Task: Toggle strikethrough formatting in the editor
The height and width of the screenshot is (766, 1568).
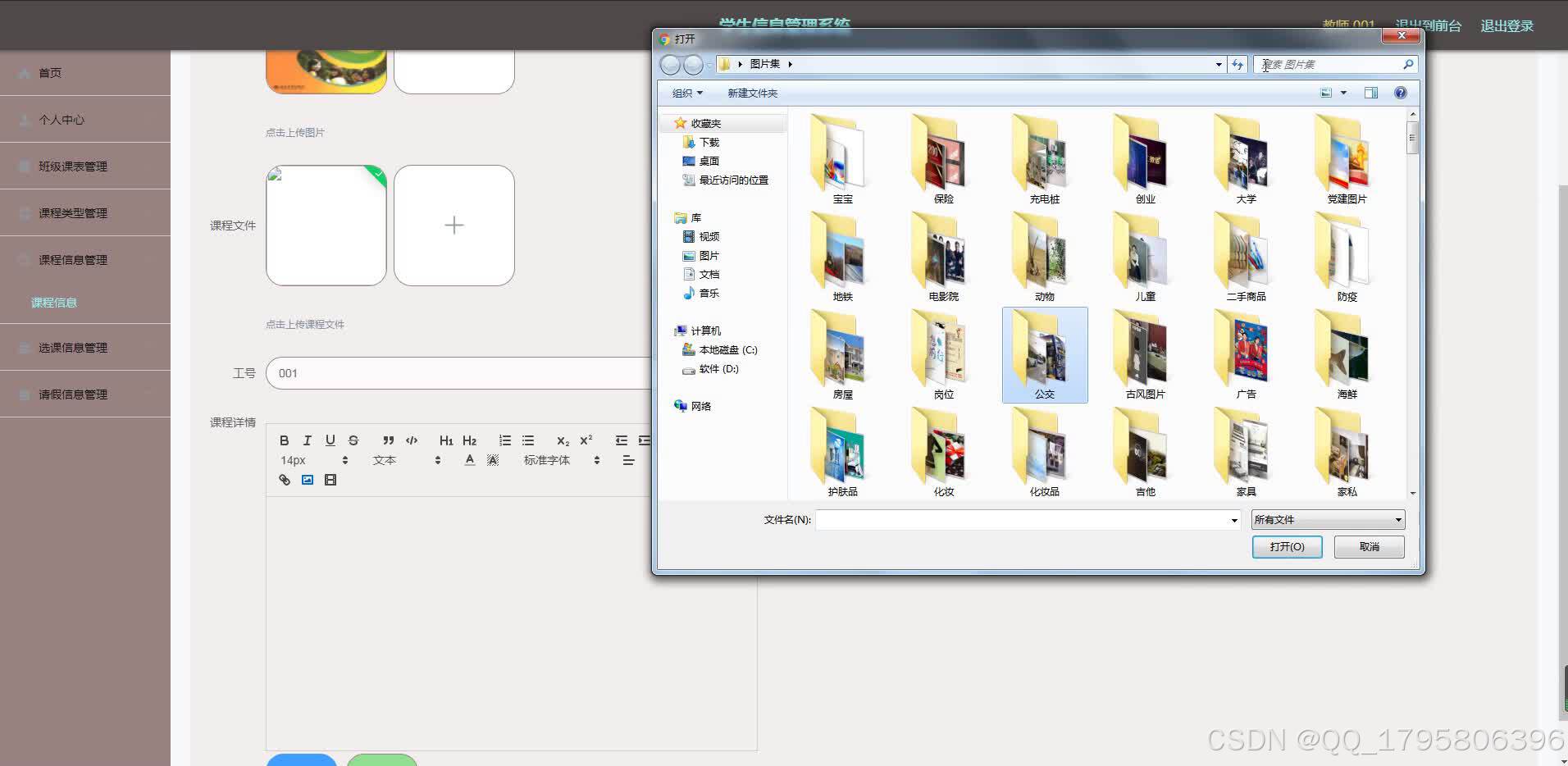Action: click(353, 440)
